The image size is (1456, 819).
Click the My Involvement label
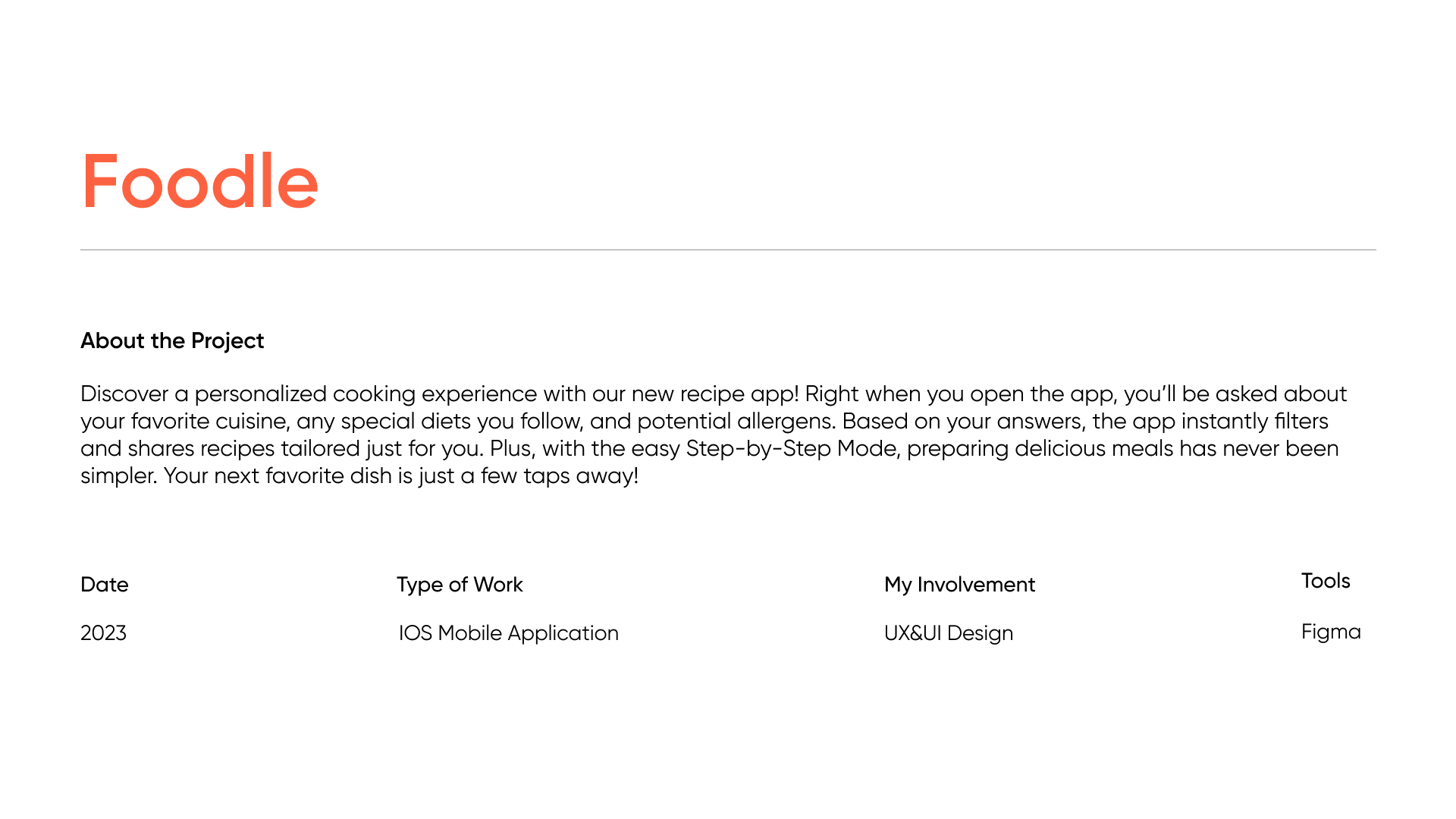coord(959,585)
